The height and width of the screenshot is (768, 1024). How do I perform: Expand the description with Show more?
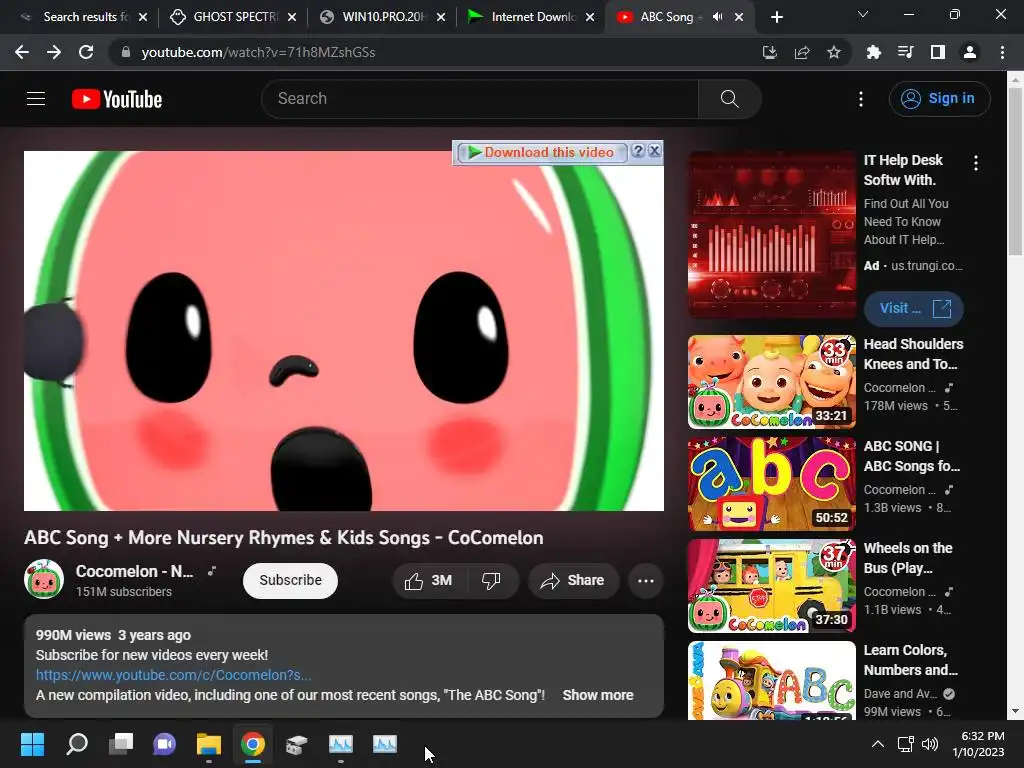click(x=598, y=695)
